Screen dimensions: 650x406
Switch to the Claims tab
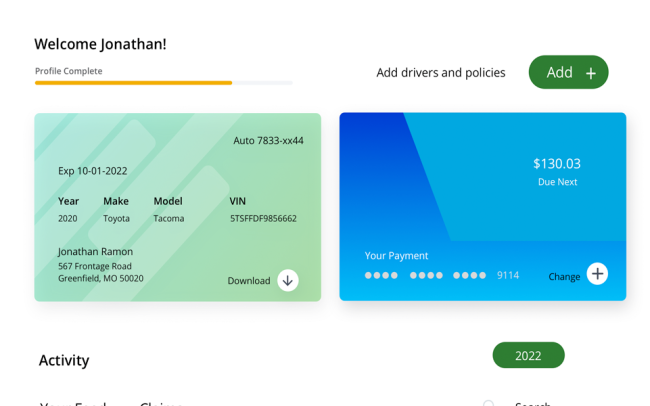click(x=161, y=403)
